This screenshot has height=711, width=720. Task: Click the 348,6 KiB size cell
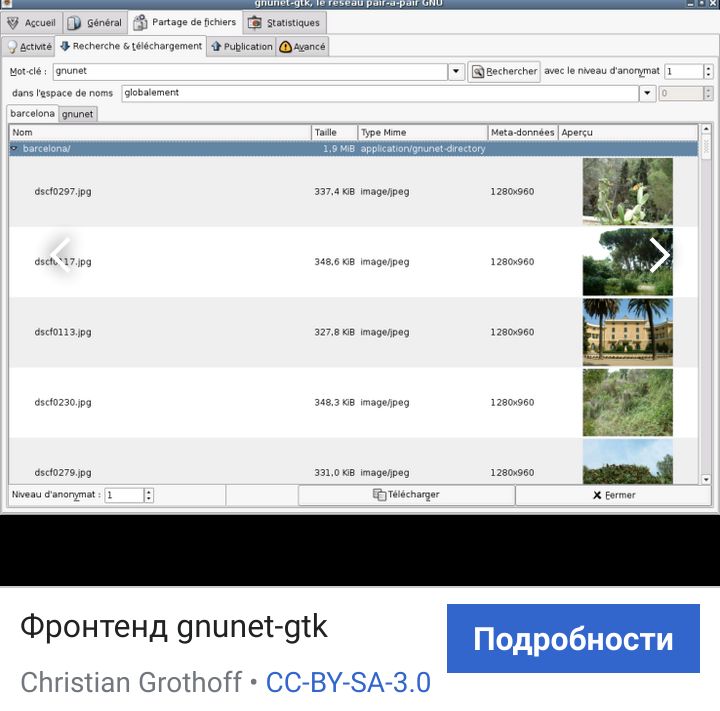click(334, 262)
